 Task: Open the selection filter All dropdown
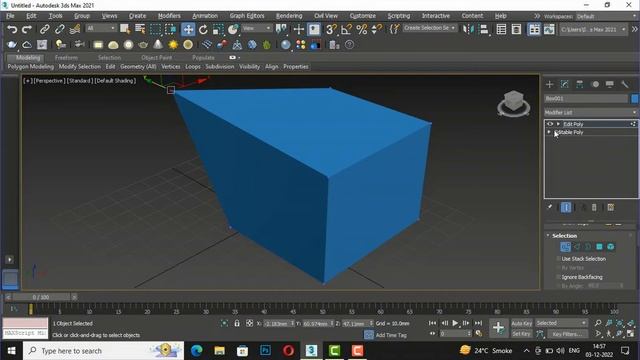[x=101, y=28]
